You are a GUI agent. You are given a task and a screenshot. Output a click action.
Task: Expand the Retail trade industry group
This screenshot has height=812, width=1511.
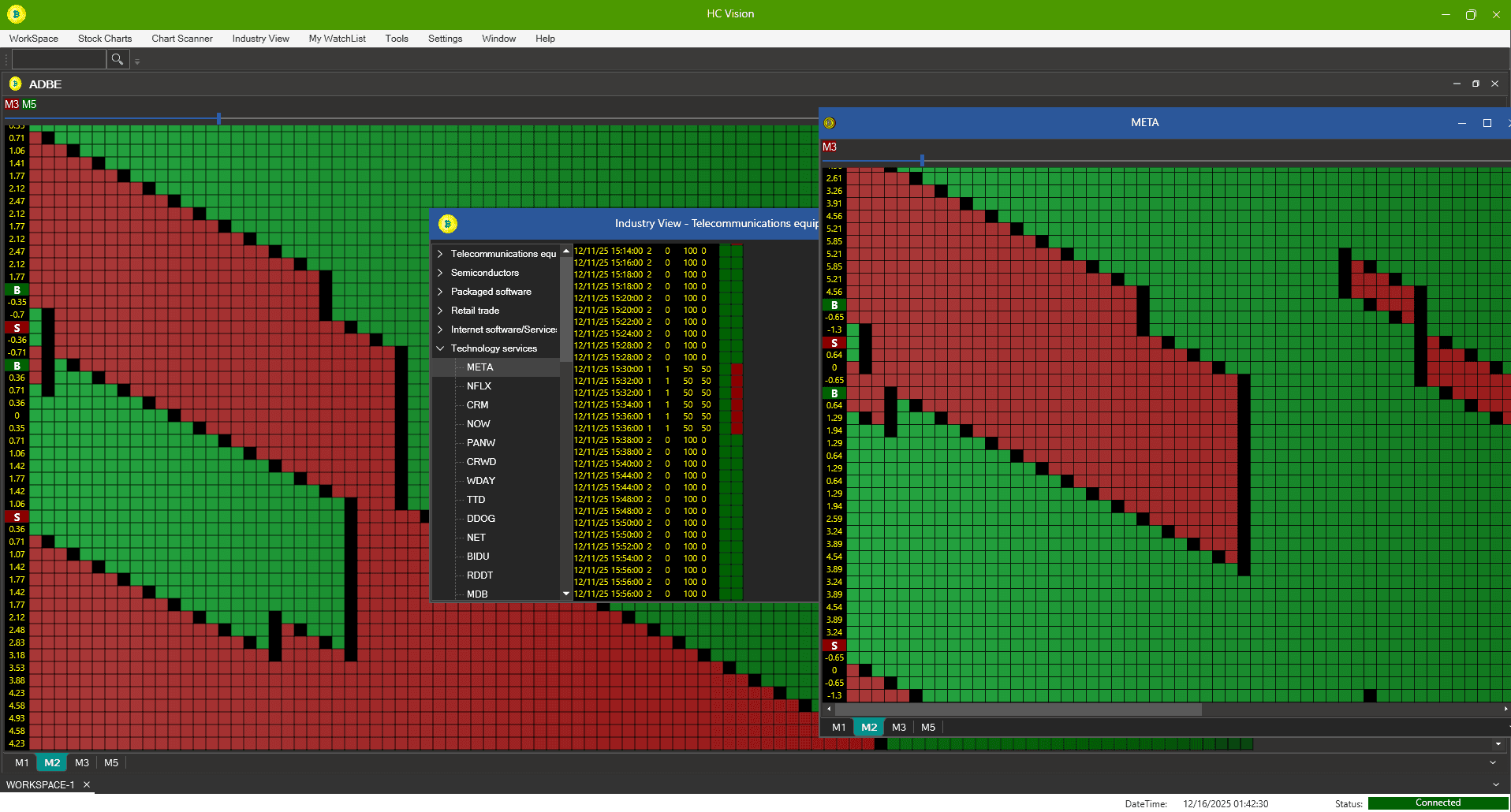[x=440, y=311]
